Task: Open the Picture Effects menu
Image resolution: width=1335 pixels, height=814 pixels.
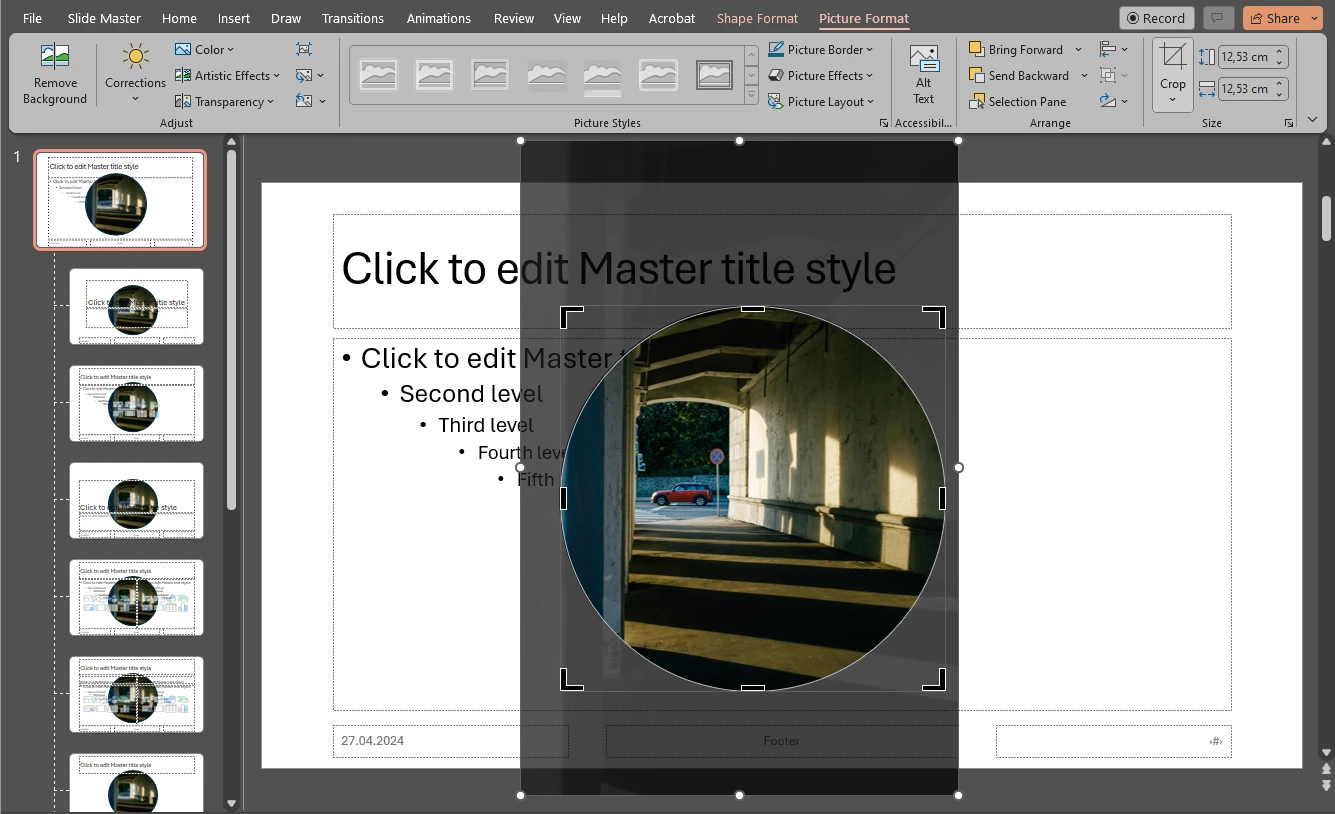Action: click(820, 75)
